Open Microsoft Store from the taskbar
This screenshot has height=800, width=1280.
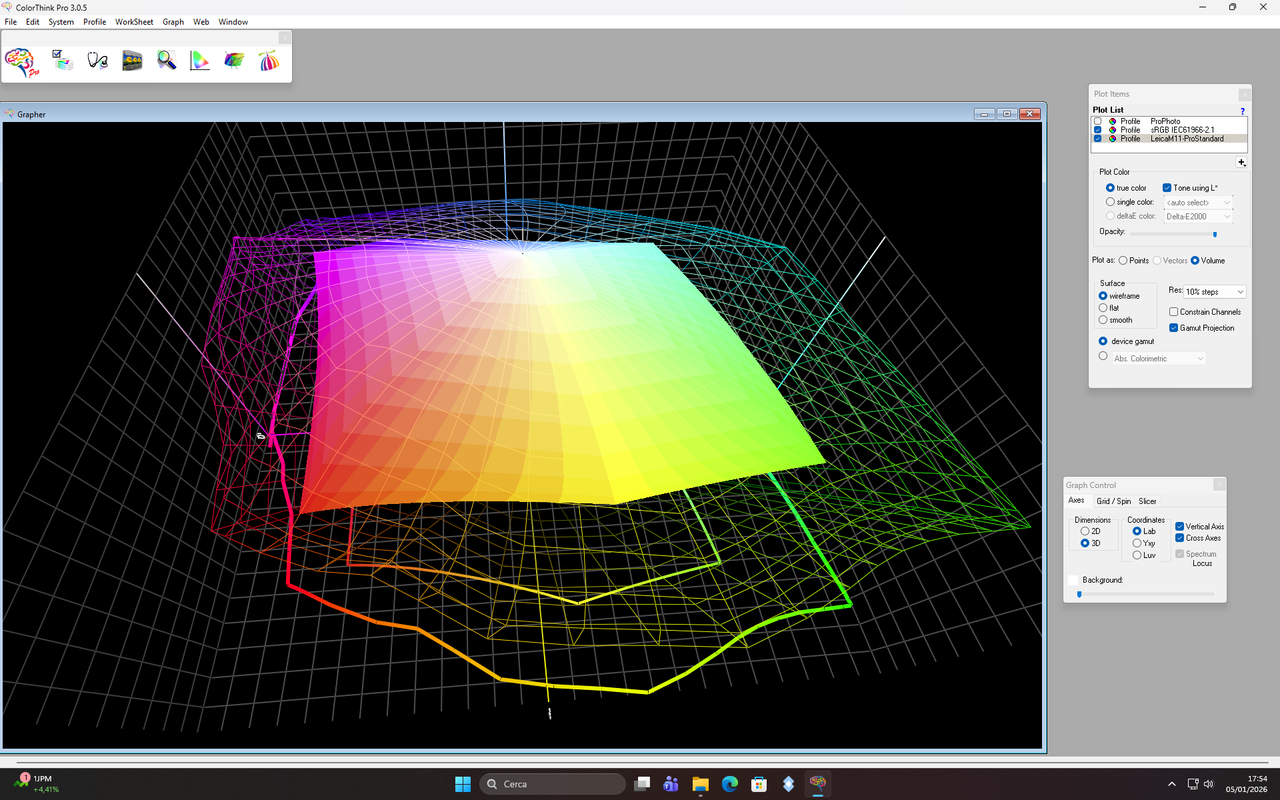(759, 784)
